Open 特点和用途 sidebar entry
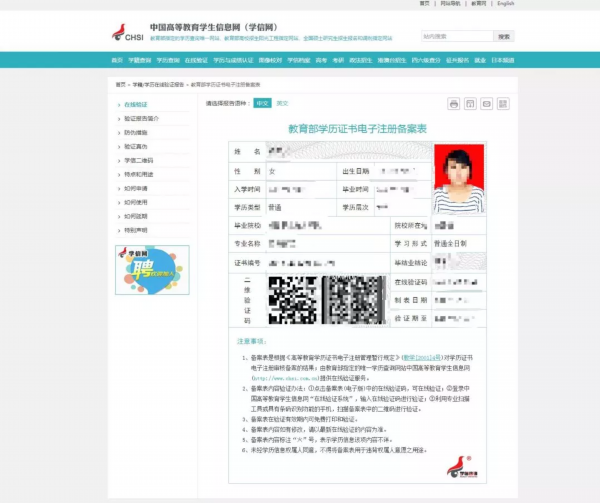This screenshot has height=503, width=600. click(139, 174)
